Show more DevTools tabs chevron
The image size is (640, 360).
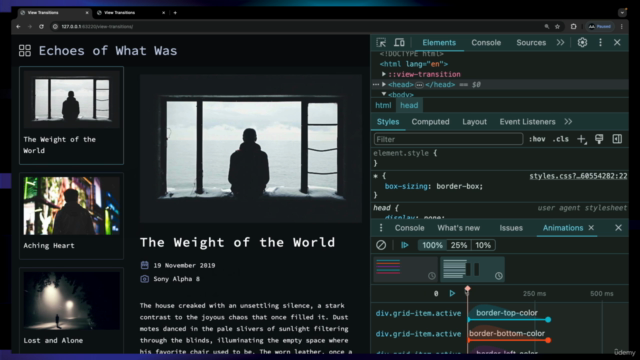point(560,42)
